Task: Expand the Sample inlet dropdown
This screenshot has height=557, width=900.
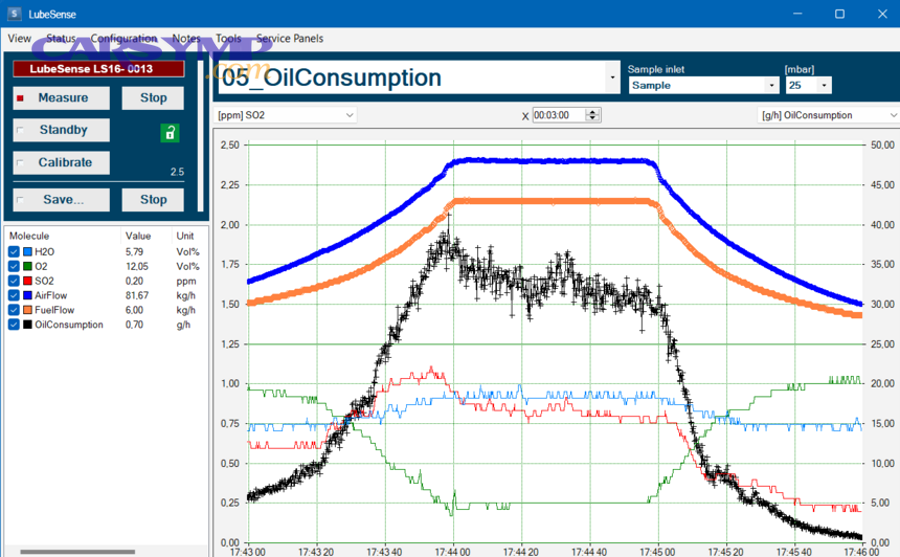Action: tap(770, 86)
